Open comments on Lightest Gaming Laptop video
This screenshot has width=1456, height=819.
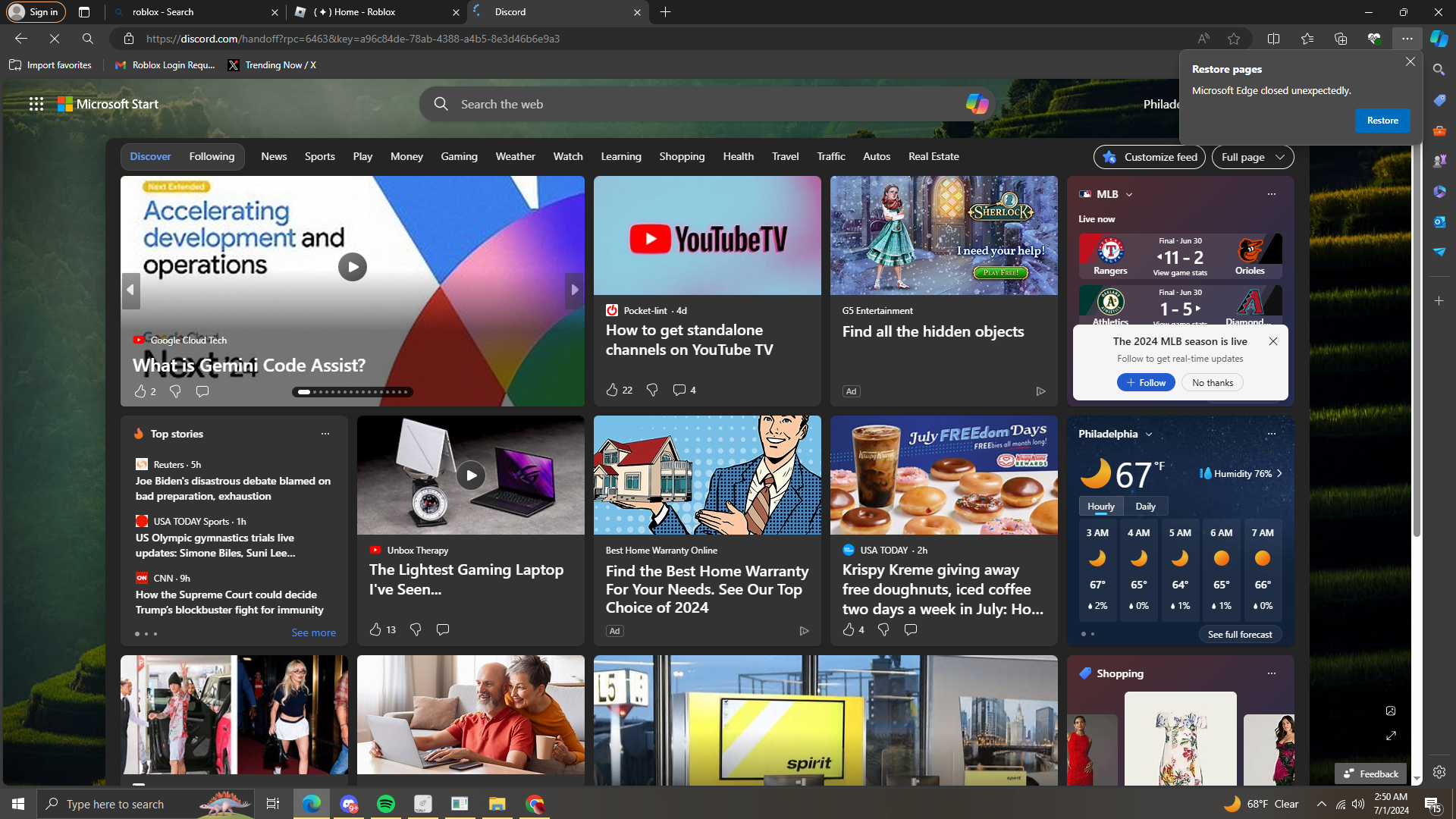coord(443,629)
